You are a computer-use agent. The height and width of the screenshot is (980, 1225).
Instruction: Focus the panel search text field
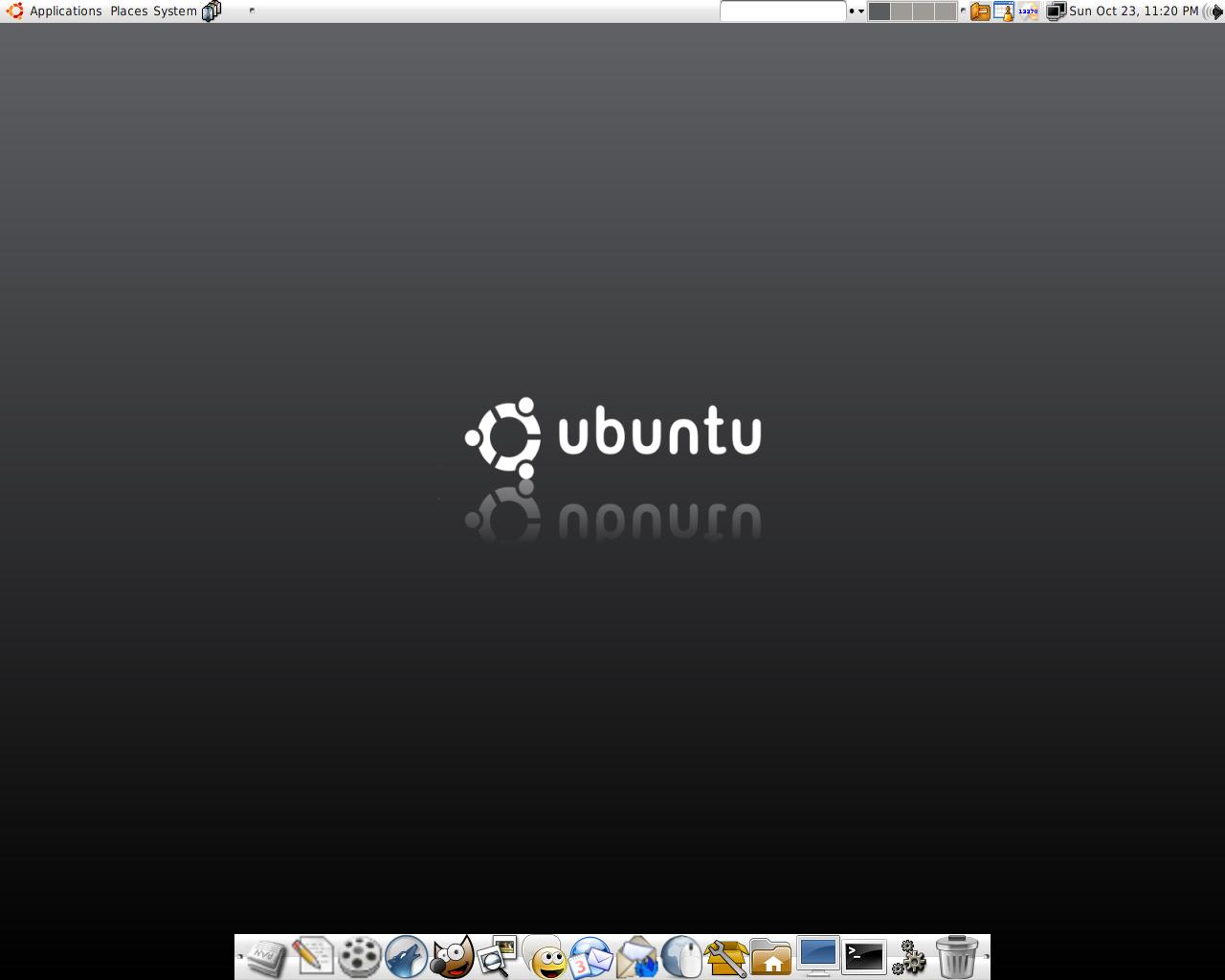(783, 11)
